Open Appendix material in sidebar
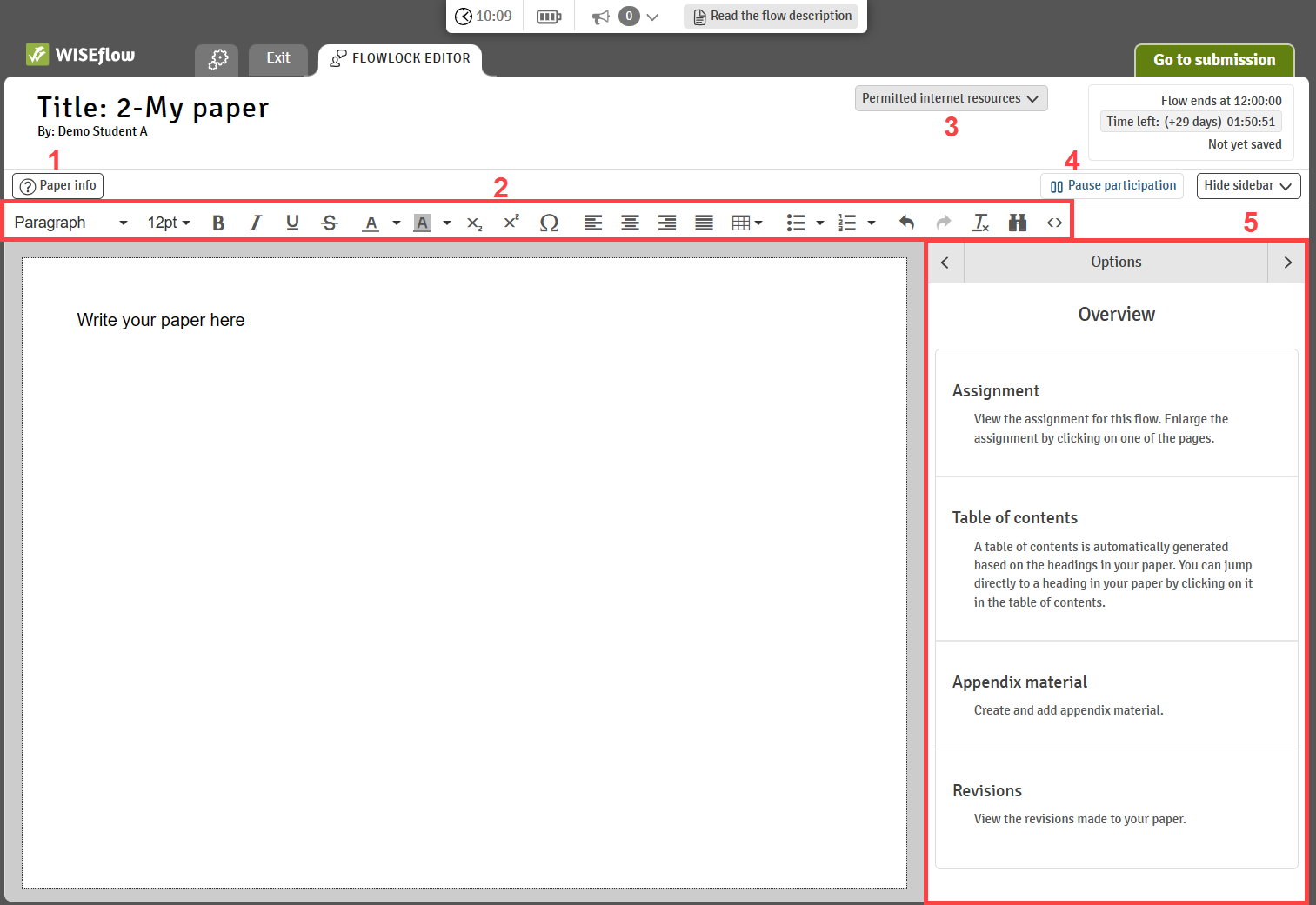The image size is (1316, 905). pos(1117,695)
